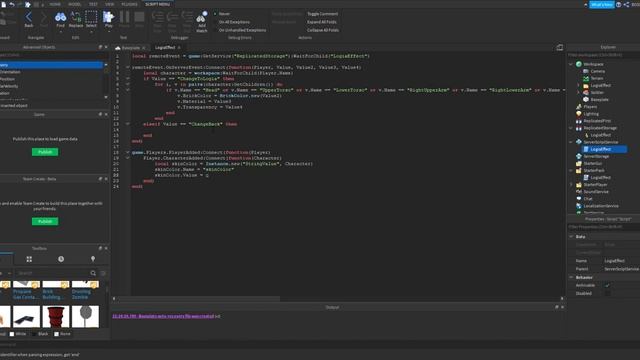Click Publish in Team Create panel
The width and height of the screenshot is (640, 360).
tap(45, 221)
